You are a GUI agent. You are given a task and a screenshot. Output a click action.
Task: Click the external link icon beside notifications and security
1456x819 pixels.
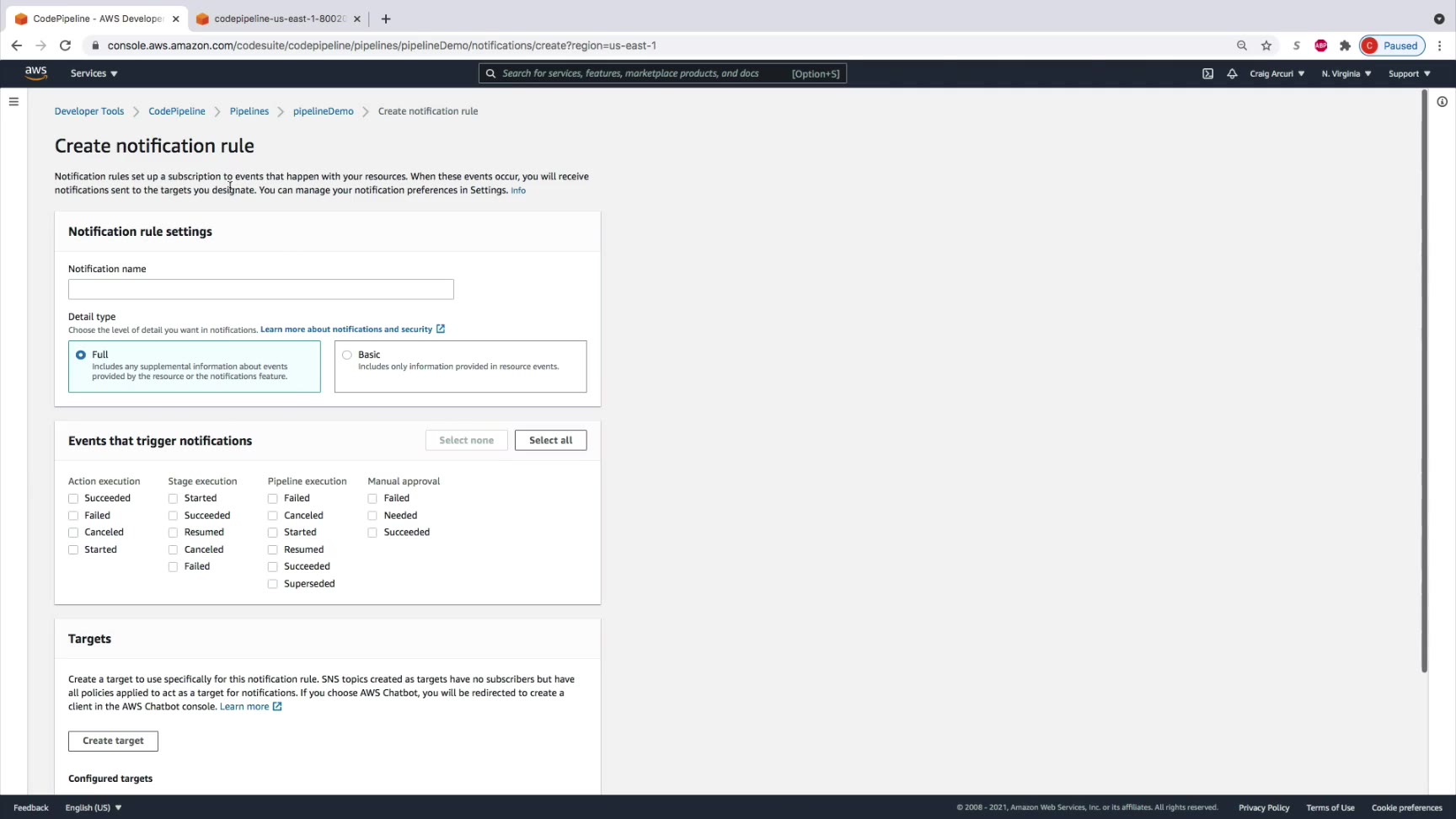[x=441, y=329]
